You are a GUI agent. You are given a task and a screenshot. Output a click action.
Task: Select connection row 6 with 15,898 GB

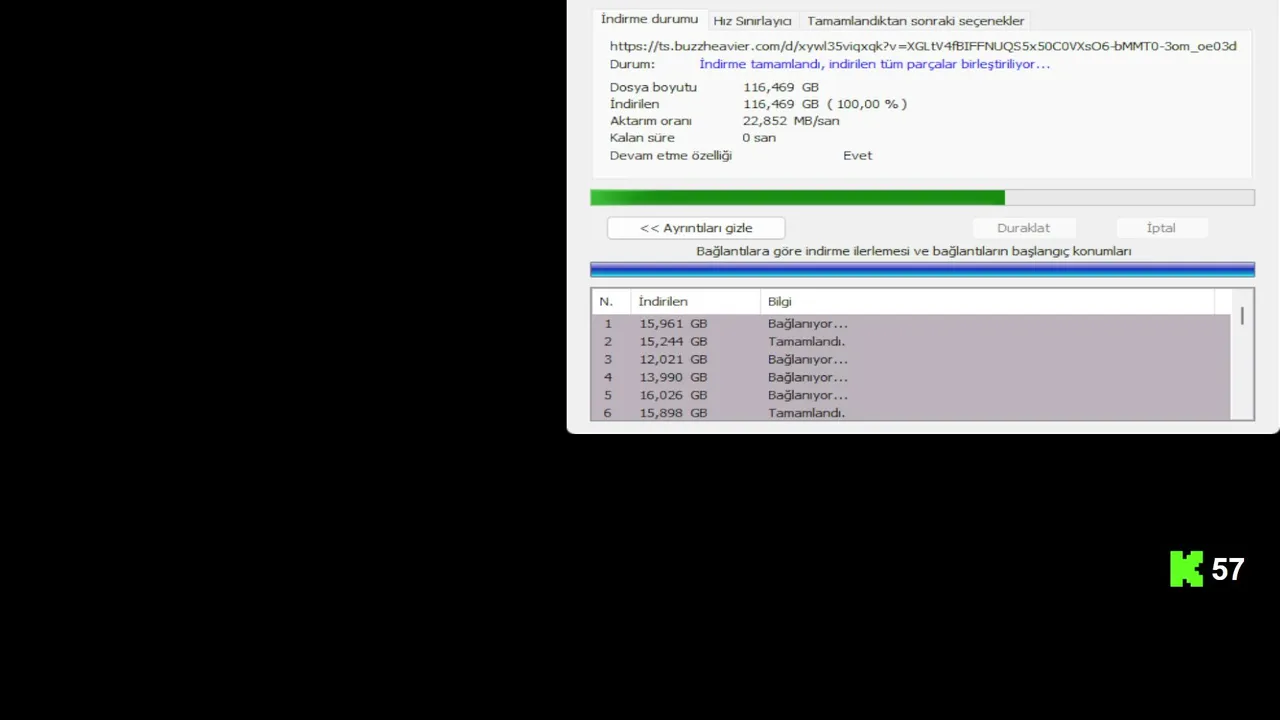tap(911, 413)
